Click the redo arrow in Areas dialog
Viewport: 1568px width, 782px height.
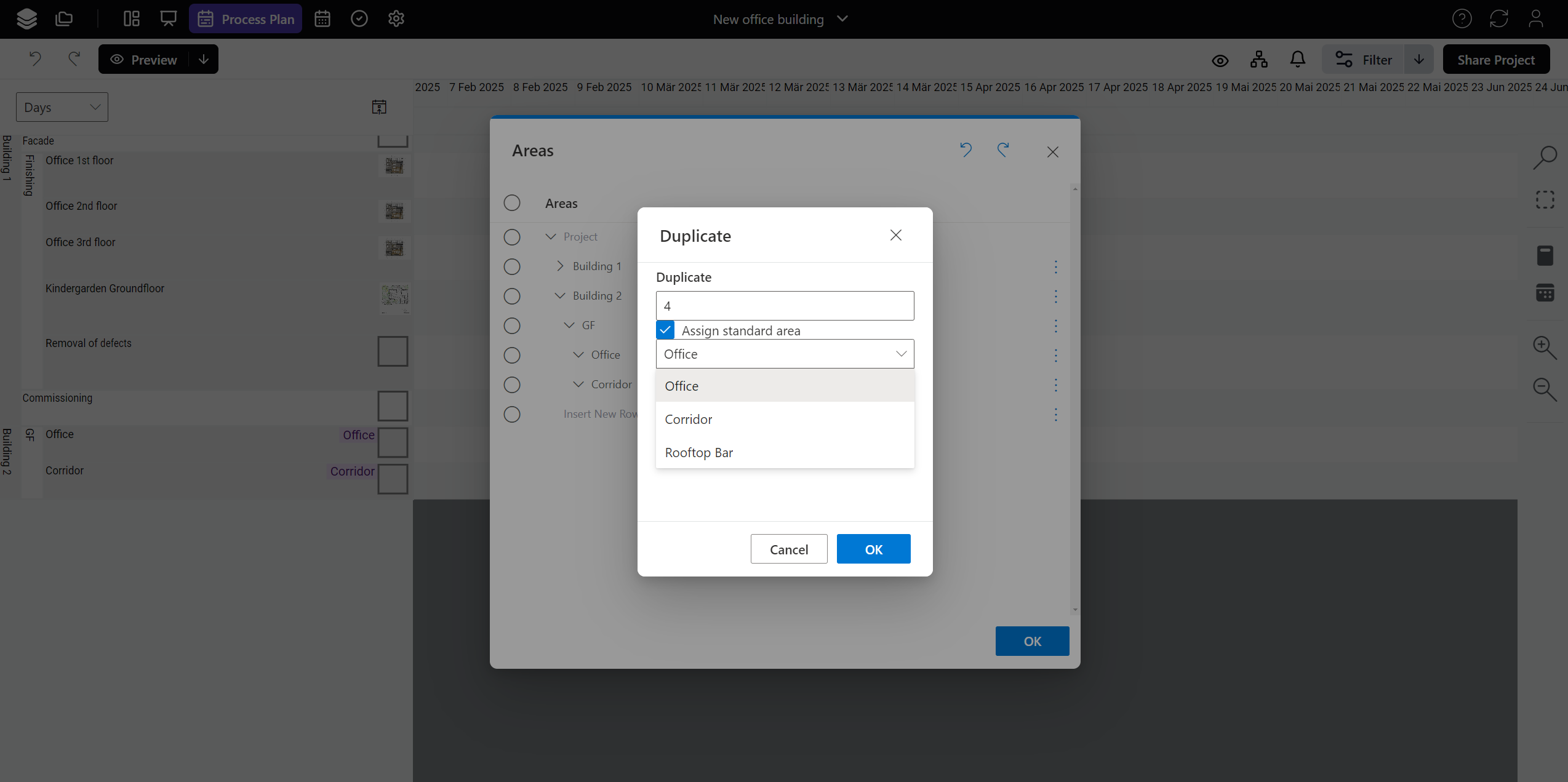pyautogui.click(x=1003, y=150)
